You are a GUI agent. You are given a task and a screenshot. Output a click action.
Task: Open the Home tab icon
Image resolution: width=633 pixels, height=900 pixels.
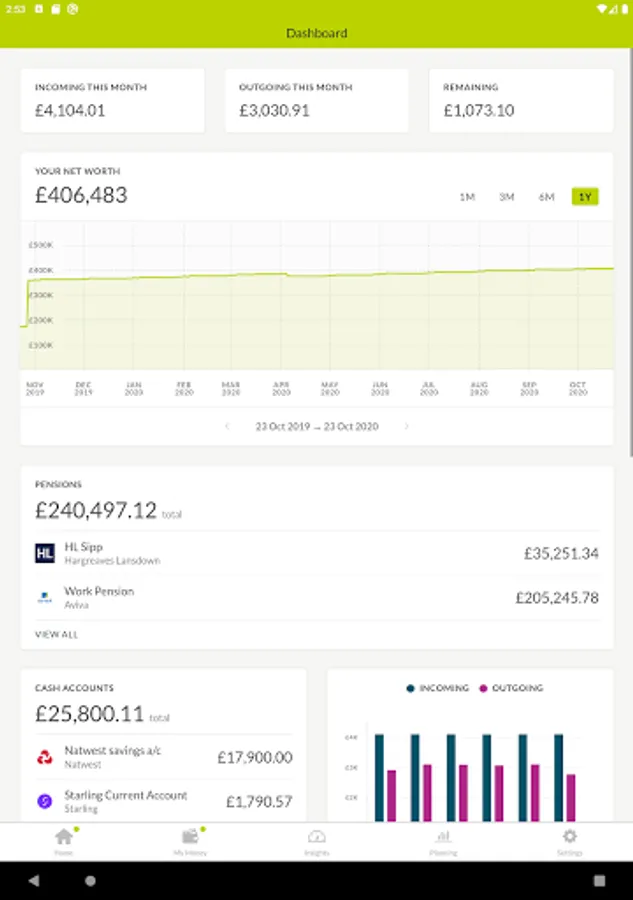tap(64, 837)
